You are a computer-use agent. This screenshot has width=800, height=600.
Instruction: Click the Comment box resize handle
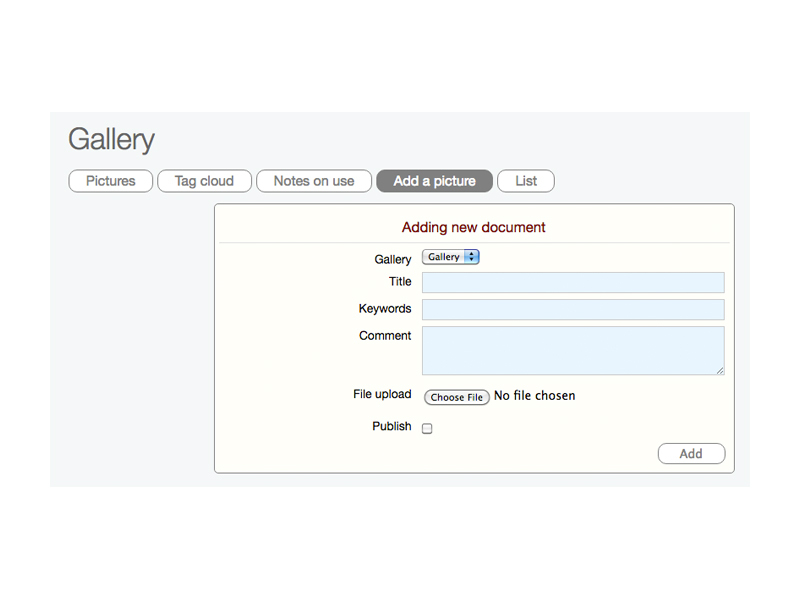[720, 371]
